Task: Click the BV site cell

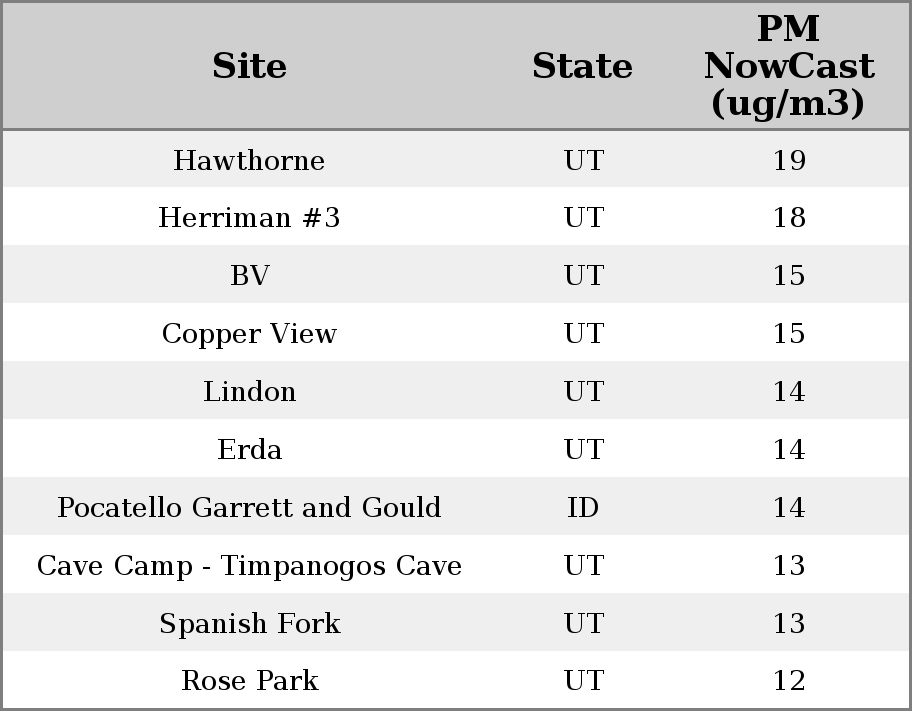Action: pyautogui.click(x=249, y=276)
